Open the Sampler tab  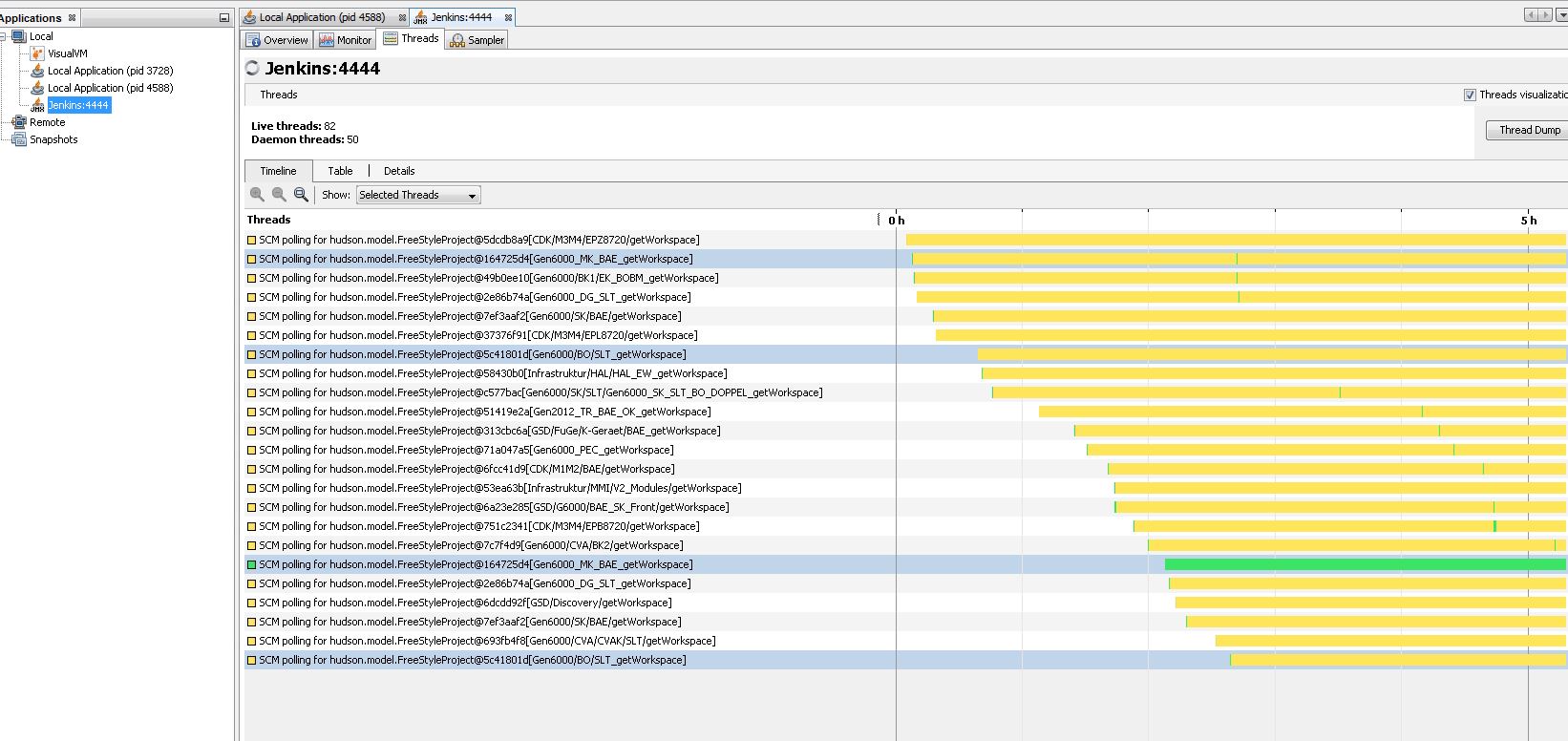[477, 40]
